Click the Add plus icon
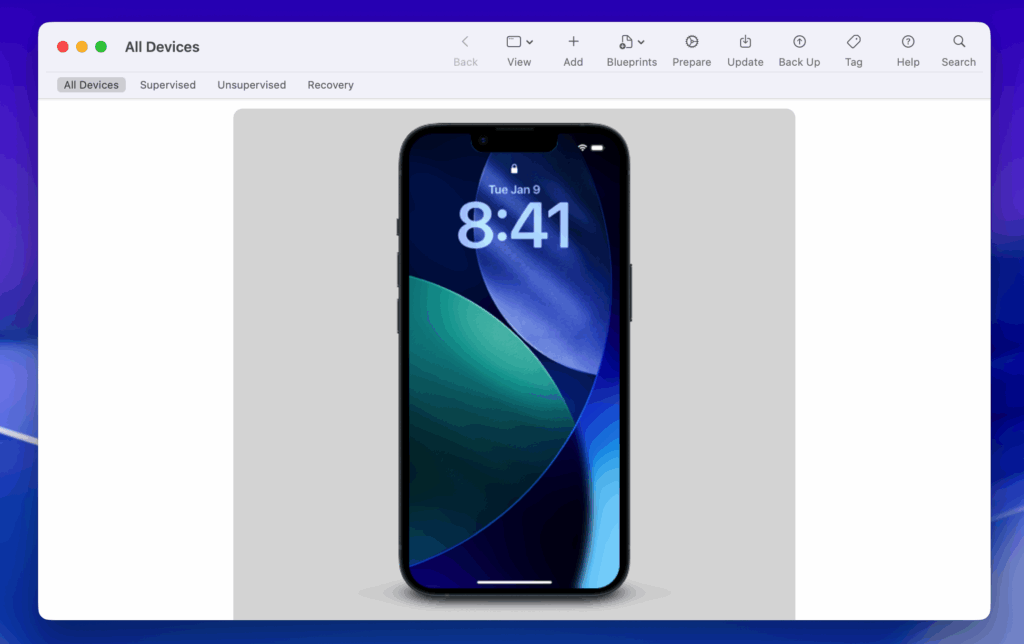Screen dimensions: 1024x644 tap(573, 42)
